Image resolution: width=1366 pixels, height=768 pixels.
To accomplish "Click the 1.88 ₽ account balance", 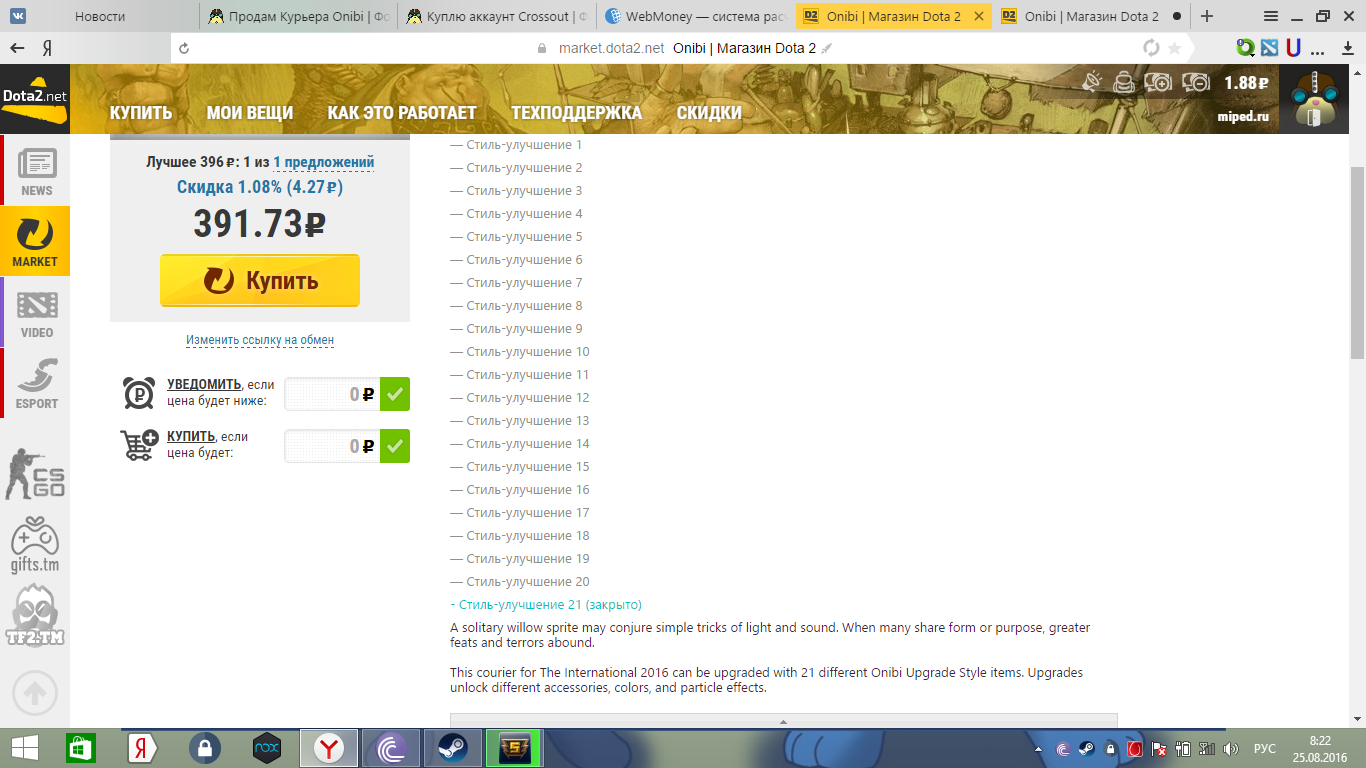I will click(x=1246, y=84).
